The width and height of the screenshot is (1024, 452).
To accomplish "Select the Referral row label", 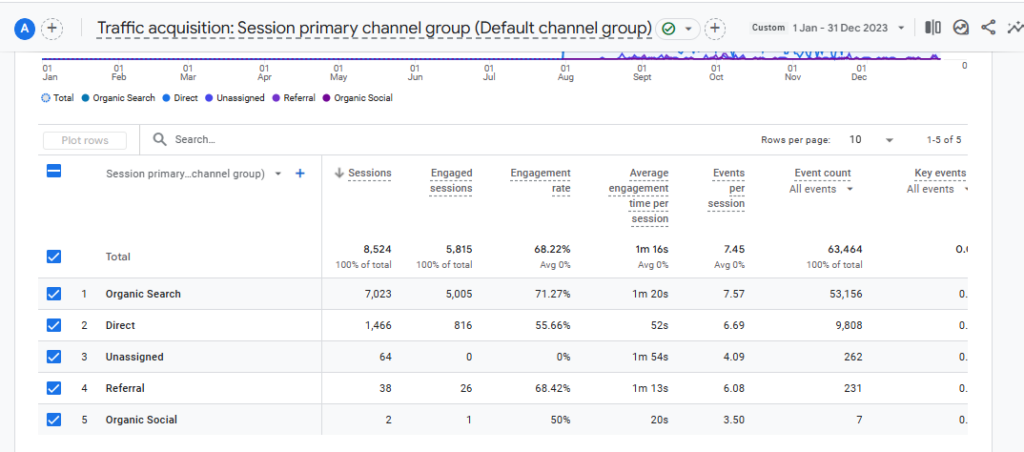I will click(x=125, y=388).
